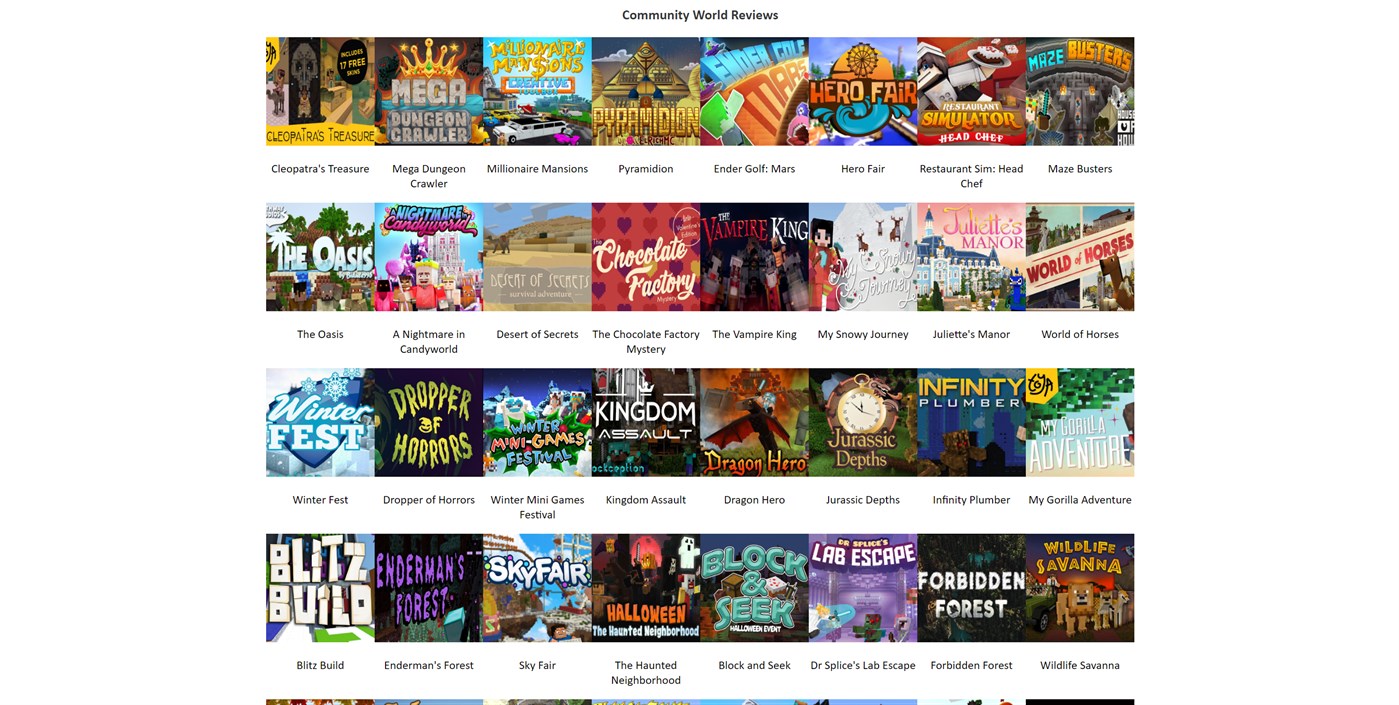Open the Desert of Secrets title link
The image size is (1399, 705).
pyautogui.click(x=537, y=334)
